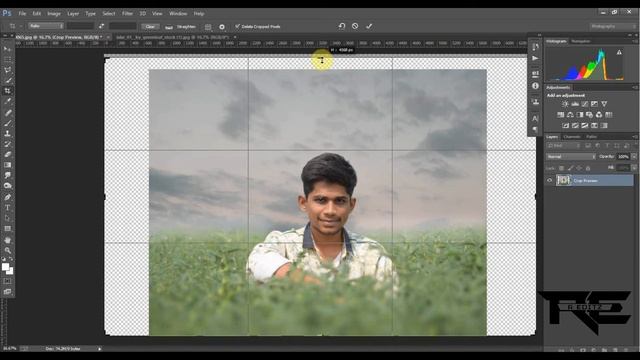Open the Crop tool preset picker
640x360 pixels.
tap(16, 26)
